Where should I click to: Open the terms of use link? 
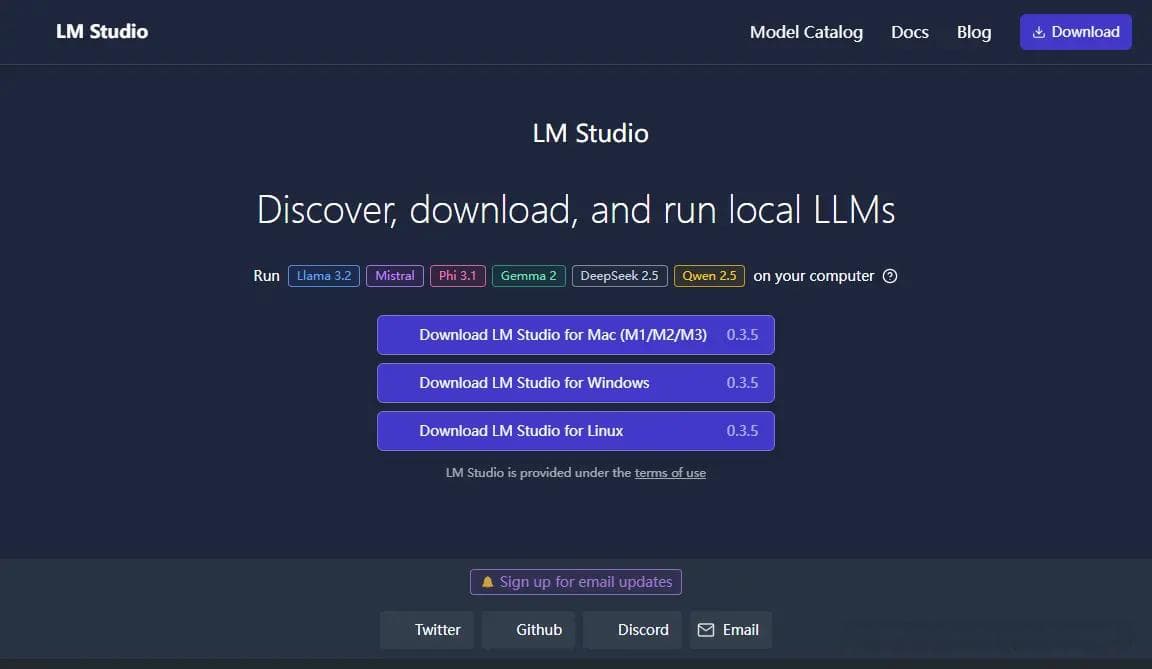[670, 473]
